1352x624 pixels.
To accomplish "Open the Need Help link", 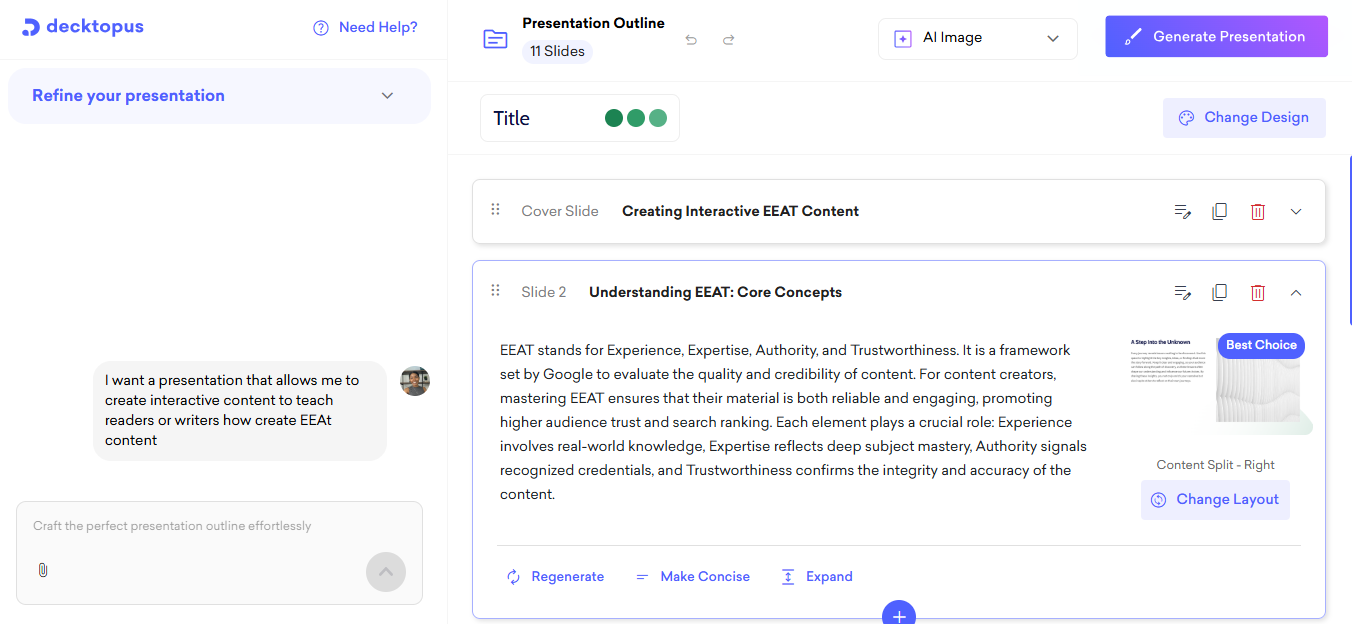I will tap(365, 27).
